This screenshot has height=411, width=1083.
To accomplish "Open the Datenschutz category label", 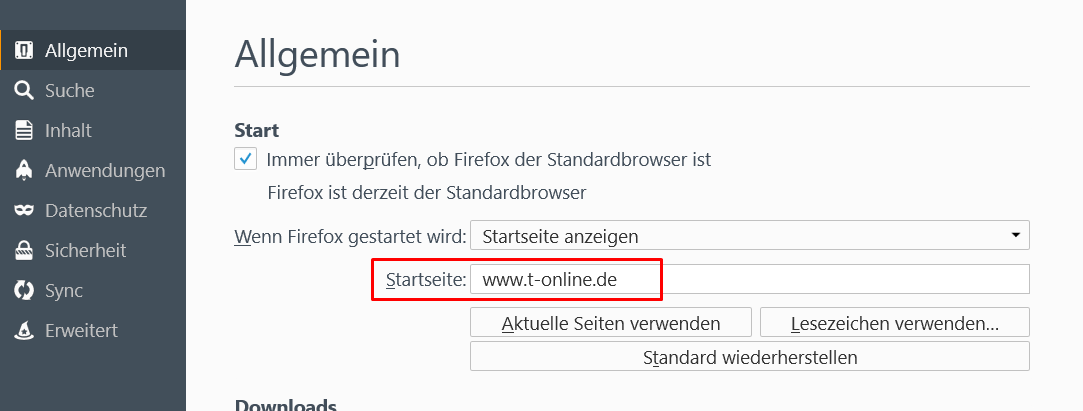I will [96, 211].
